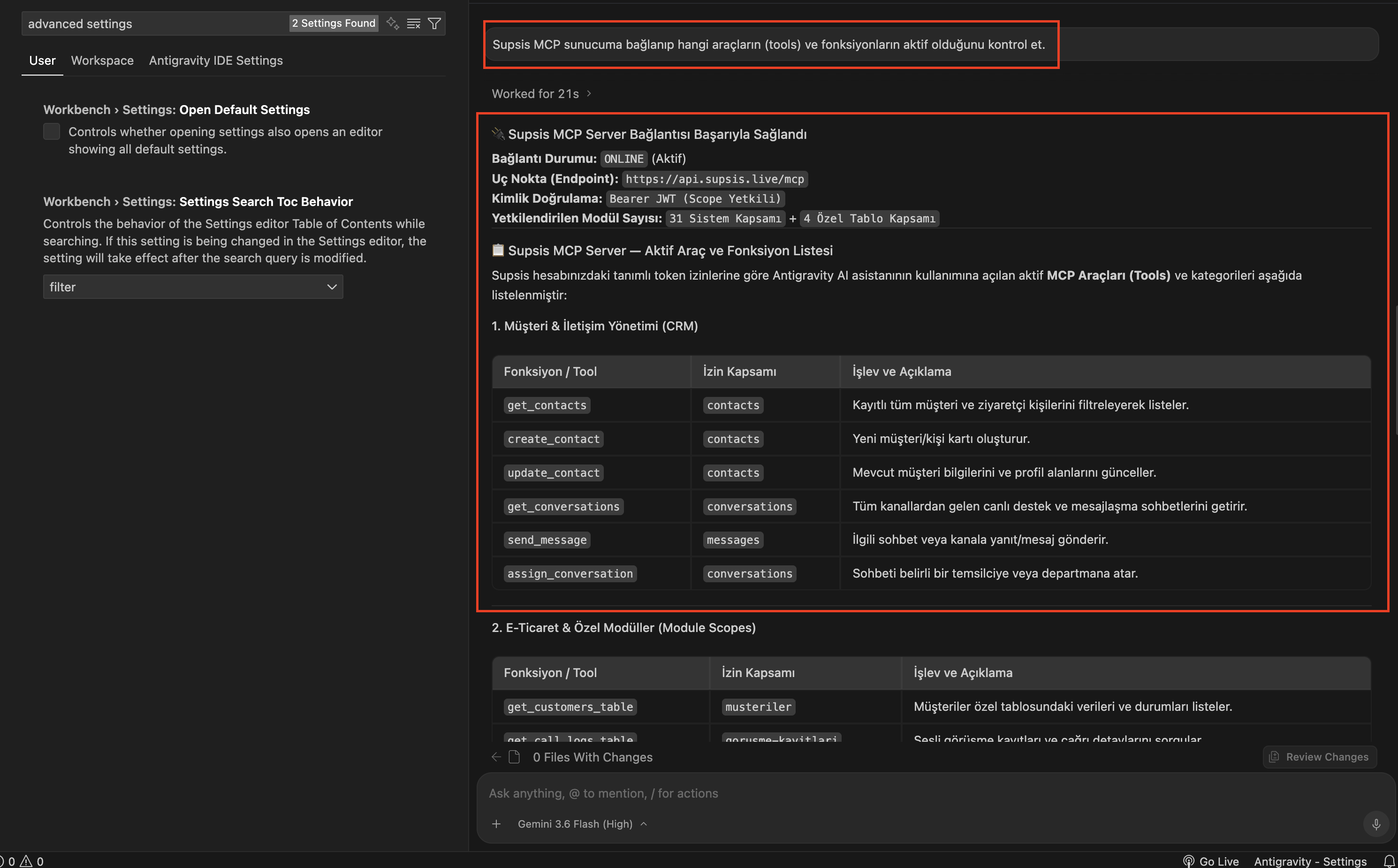Click the İzin Kapsamı header in E-Ticaret table
Image resolution: width=1398 pixels, height=868 pixels.
point(758,673)
